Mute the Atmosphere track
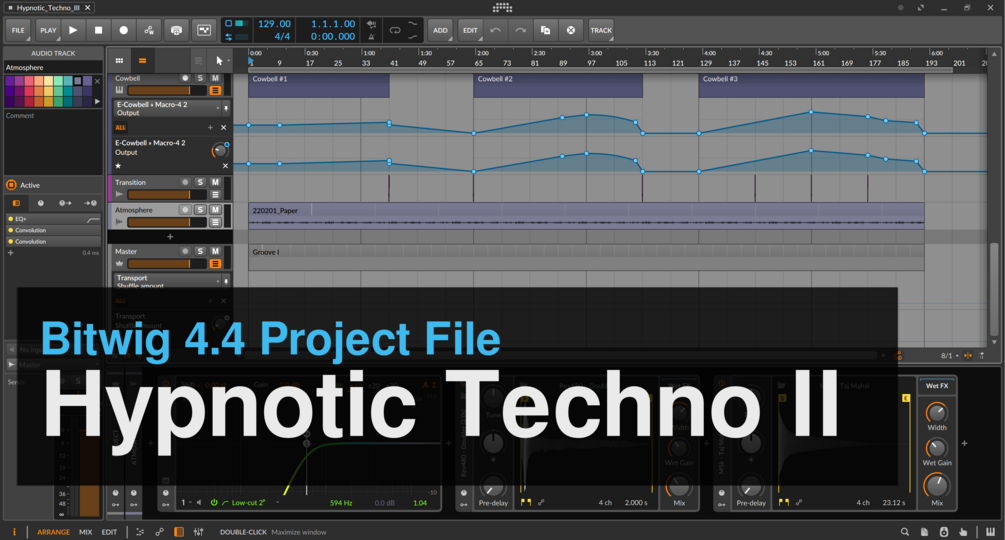1005x540 pixels. (x=215, y=209)
